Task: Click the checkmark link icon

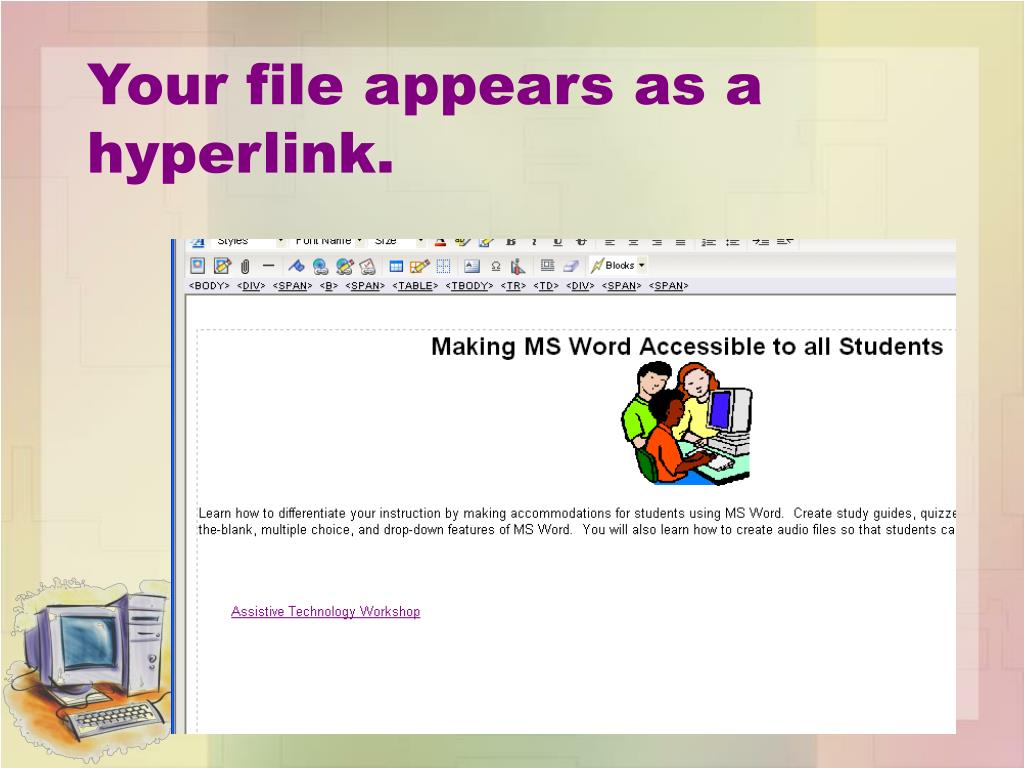Action: tap(368, 266)
